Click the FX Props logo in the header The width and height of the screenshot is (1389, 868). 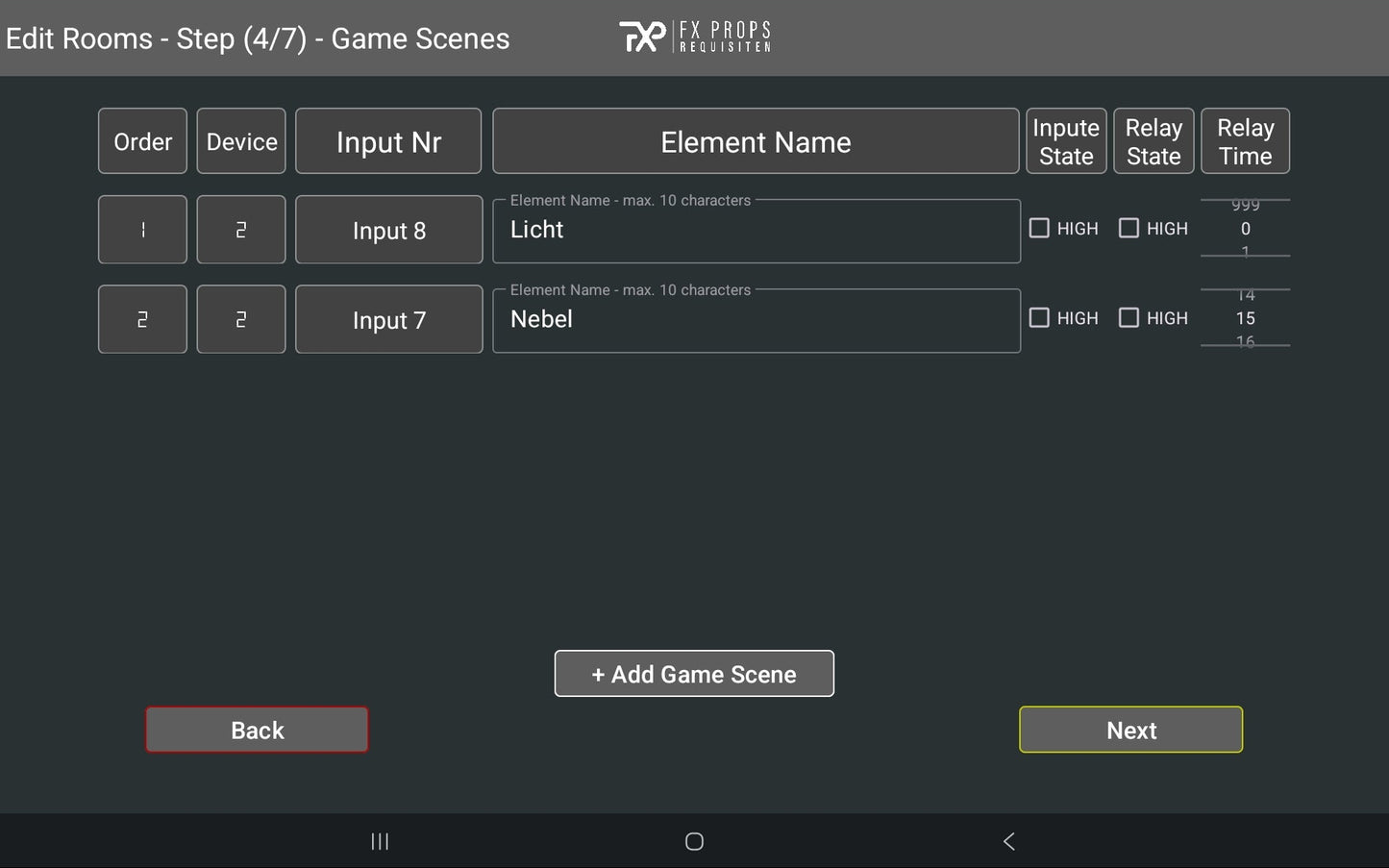click(x=694, y=36)
